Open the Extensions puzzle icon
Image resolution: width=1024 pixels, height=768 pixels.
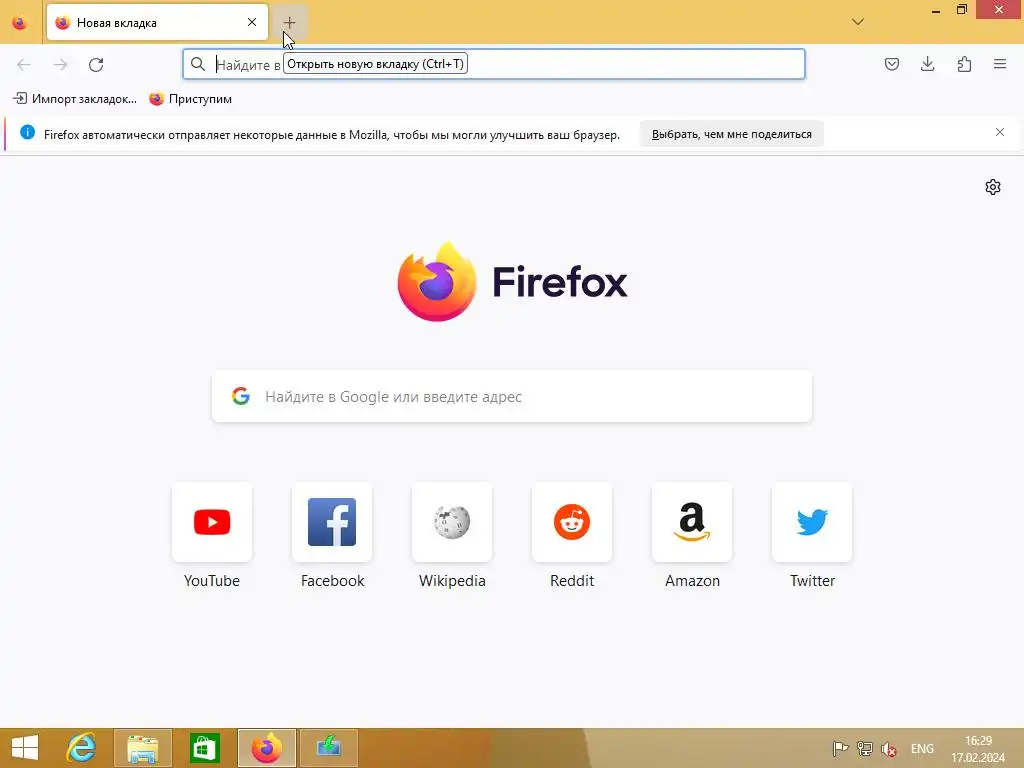coord(964,64)
